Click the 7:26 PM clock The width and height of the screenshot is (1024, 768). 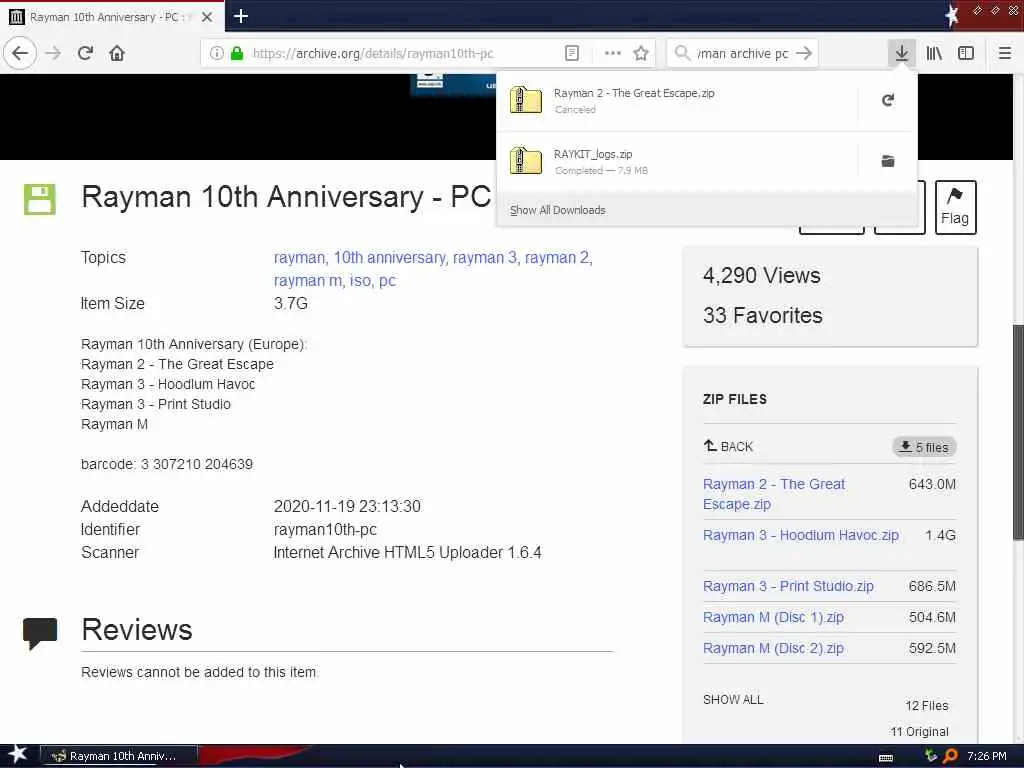click(987, 756)
